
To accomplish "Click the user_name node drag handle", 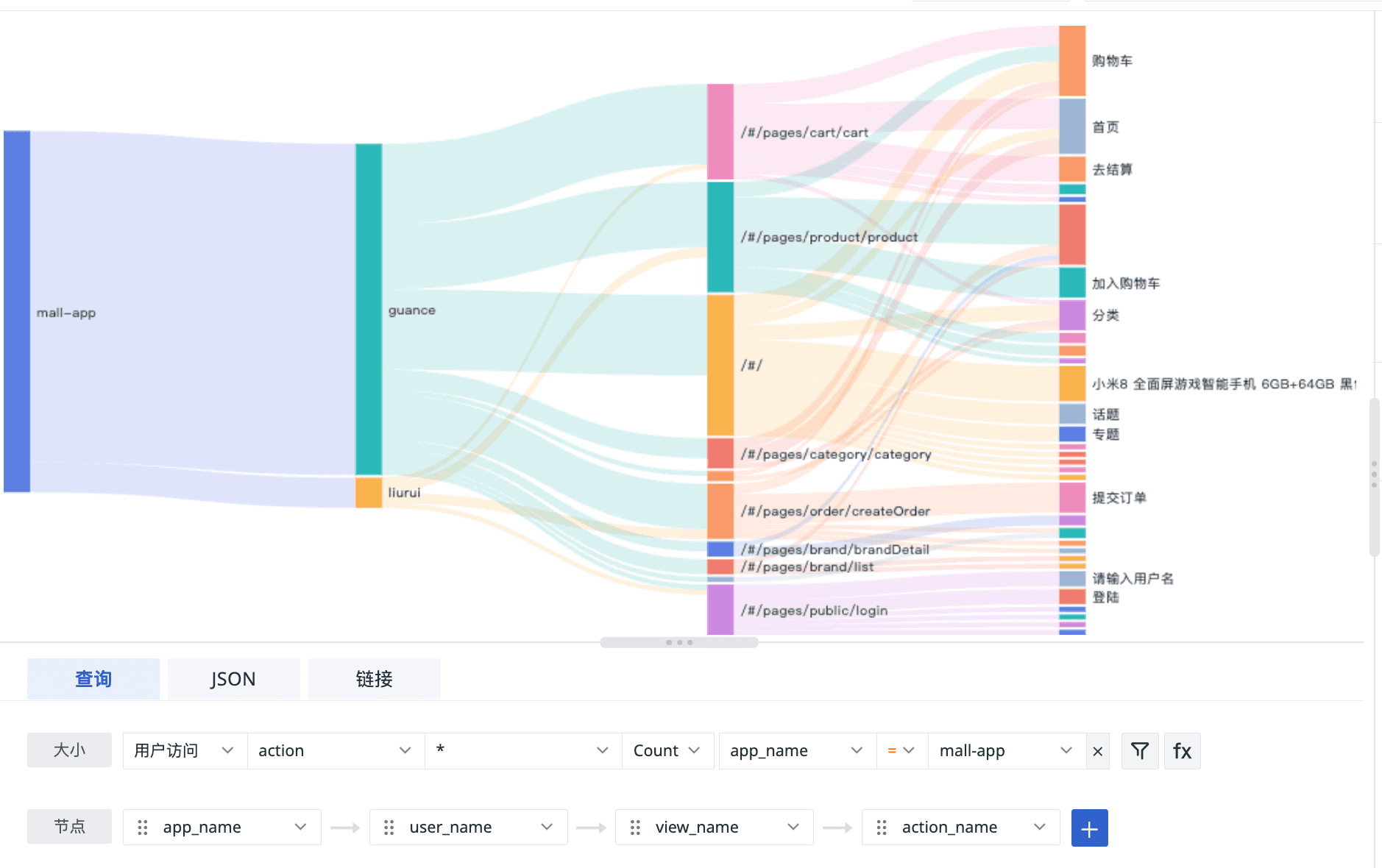I will [389, 828].
